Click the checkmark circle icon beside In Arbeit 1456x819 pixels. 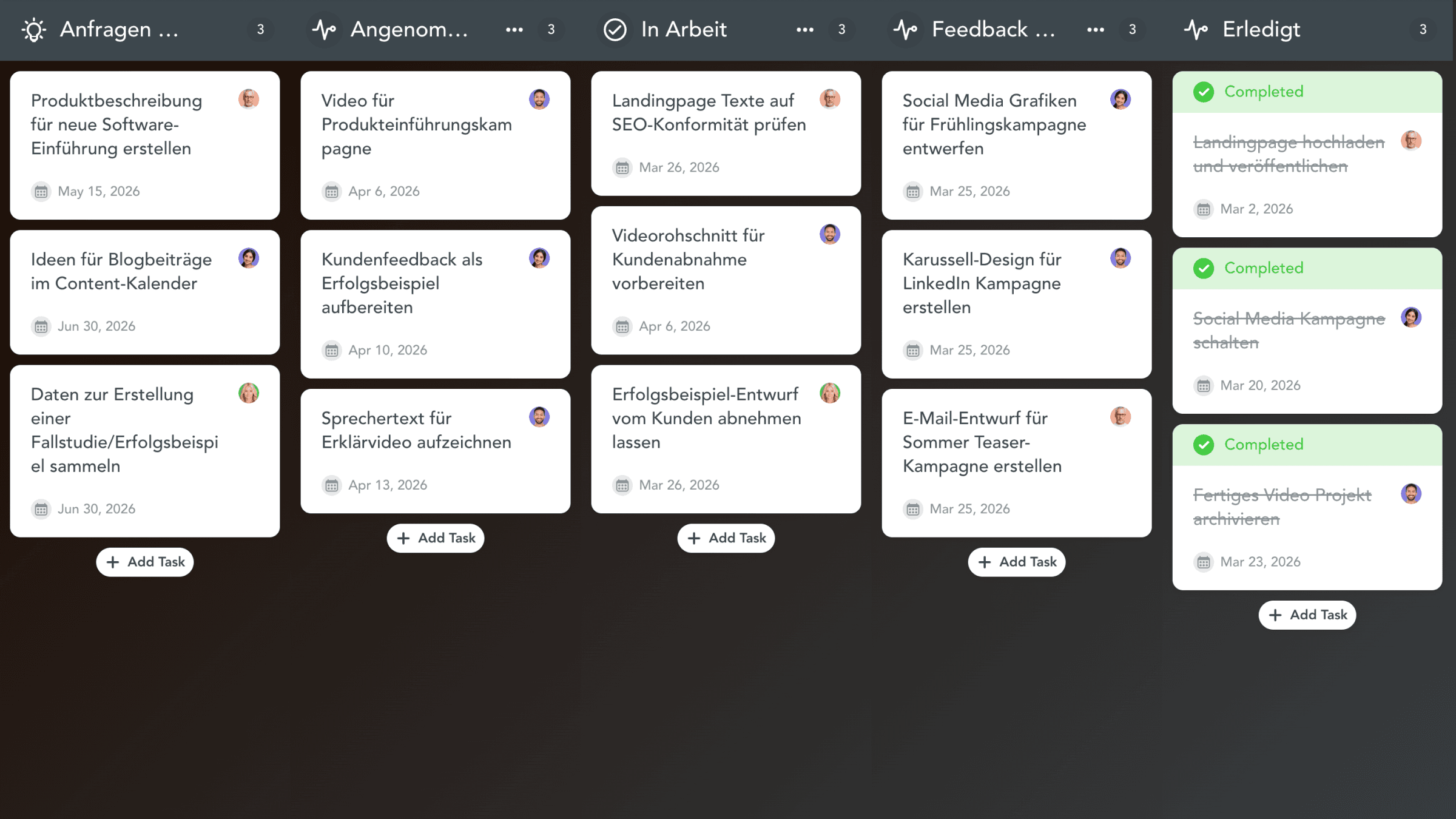(615, 30)
